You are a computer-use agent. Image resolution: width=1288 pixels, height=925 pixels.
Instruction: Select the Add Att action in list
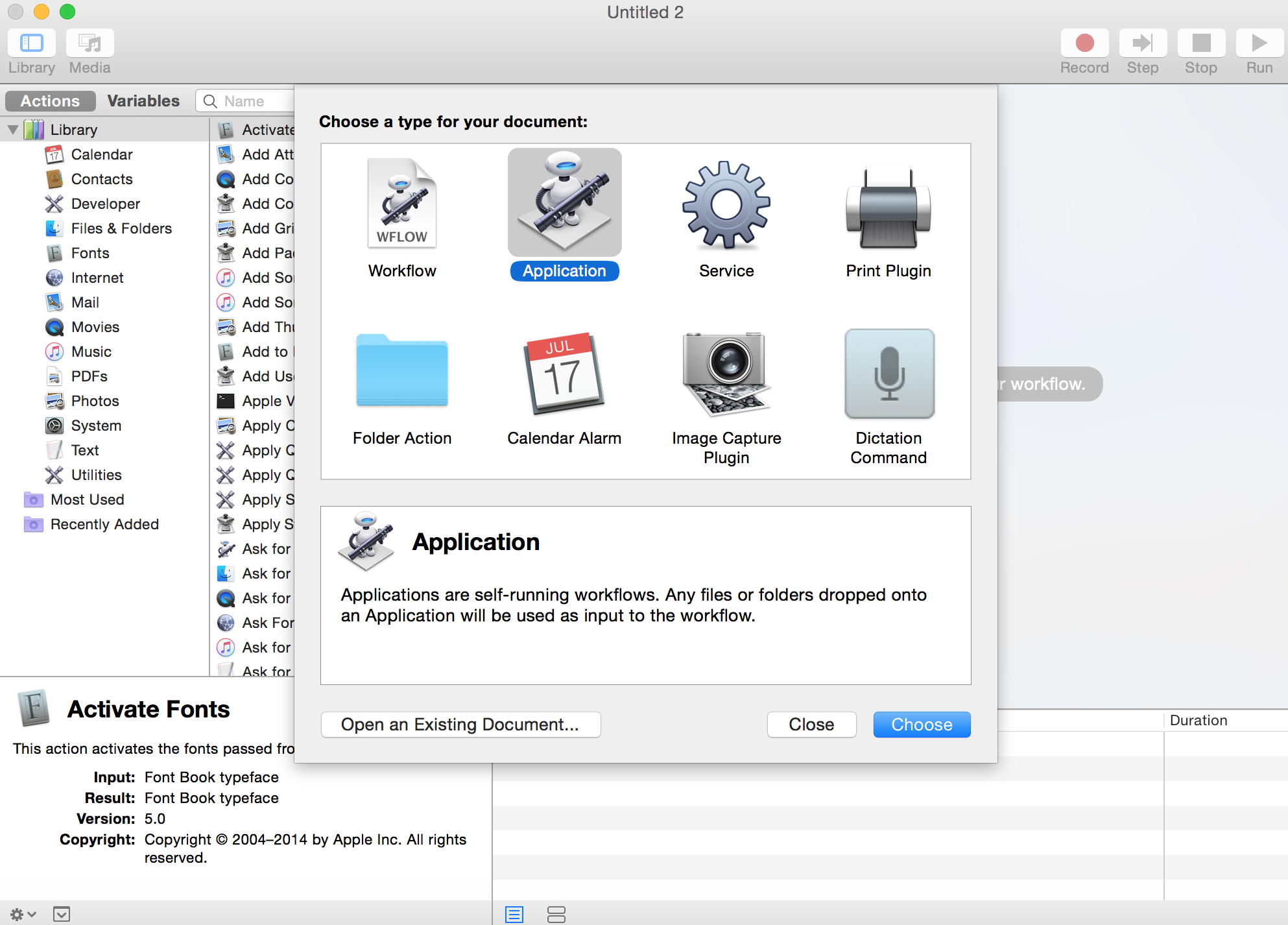pos(254,154)
